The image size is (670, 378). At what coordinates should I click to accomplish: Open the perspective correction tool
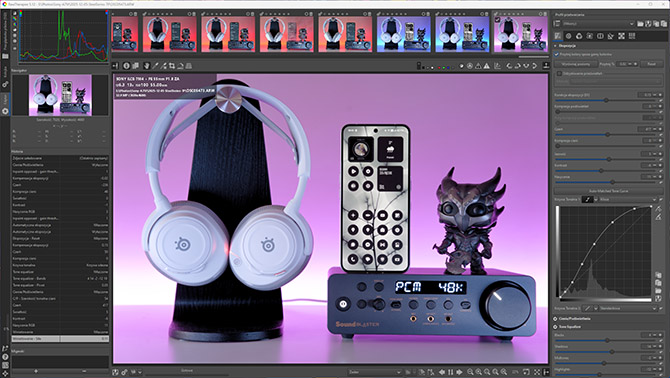188,66
